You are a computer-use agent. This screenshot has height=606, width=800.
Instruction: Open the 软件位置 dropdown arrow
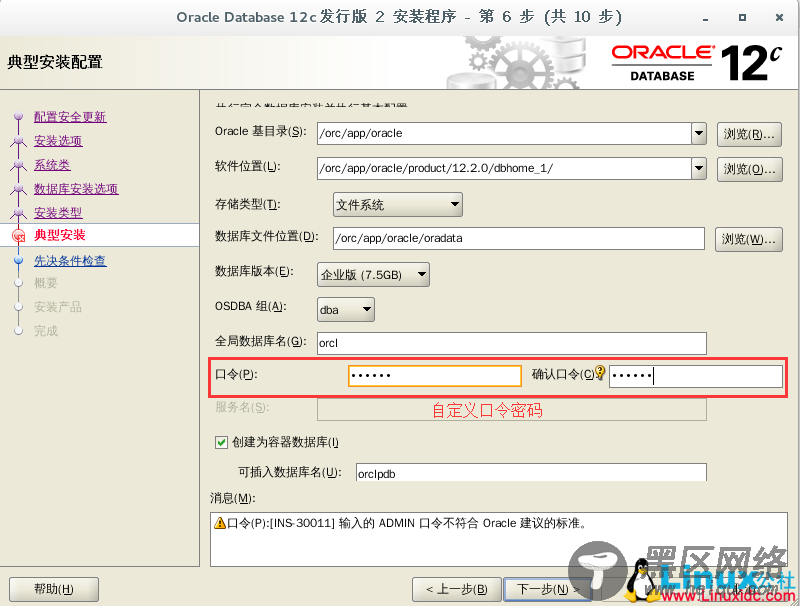(x=698, y=168)
